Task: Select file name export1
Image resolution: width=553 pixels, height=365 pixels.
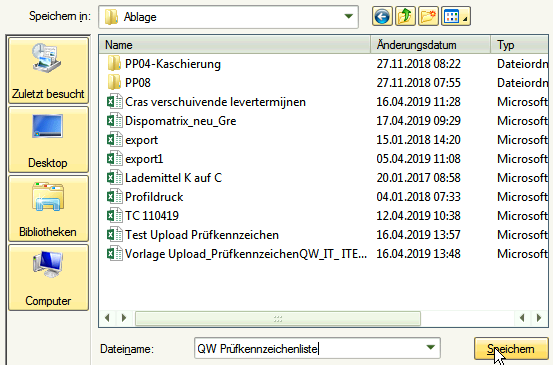Action: point(144,159)
